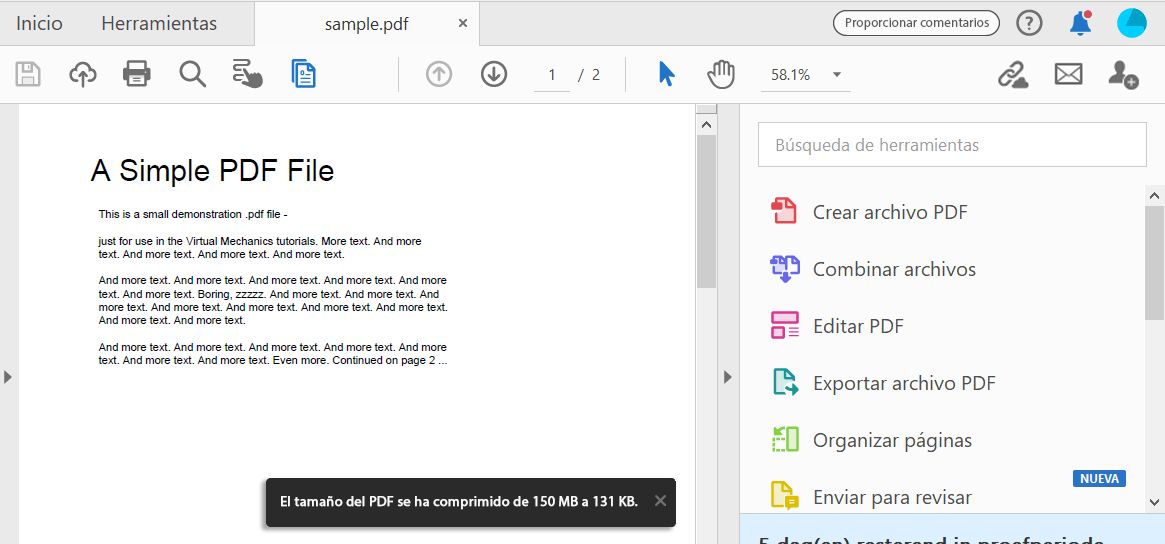Print the document with printer icon

point(137,74)
